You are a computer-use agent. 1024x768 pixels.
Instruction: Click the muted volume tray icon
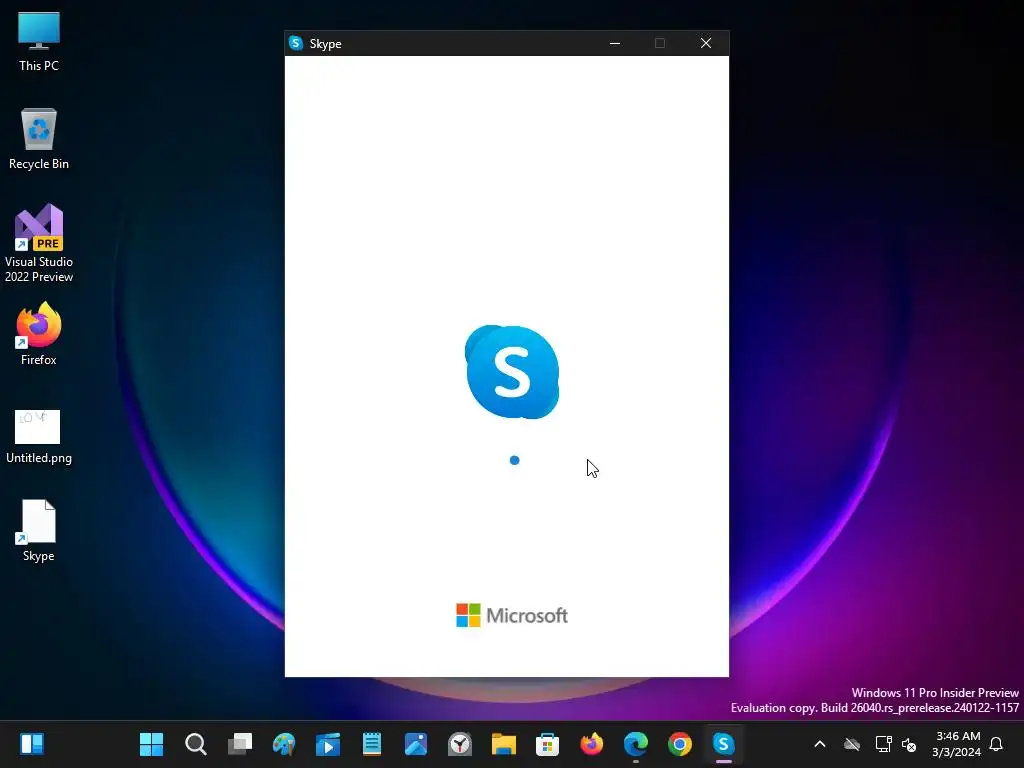click(x=908, y=744)
